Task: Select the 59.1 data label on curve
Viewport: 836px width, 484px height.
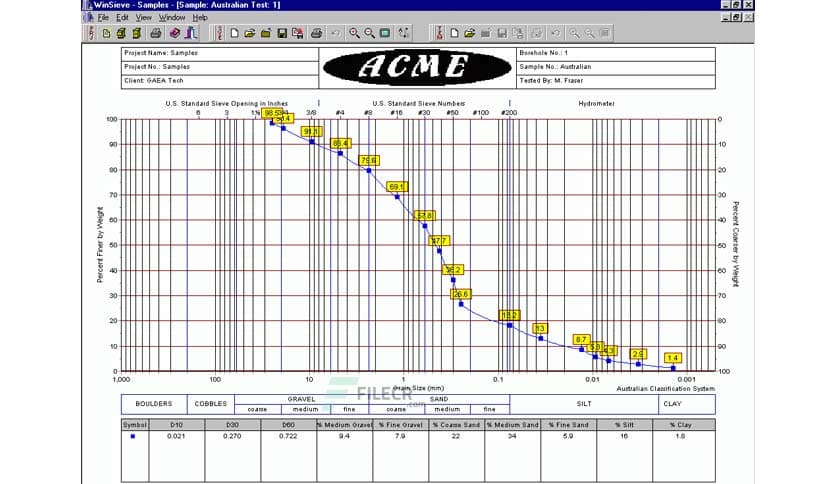Action: [x=397, y=187]
